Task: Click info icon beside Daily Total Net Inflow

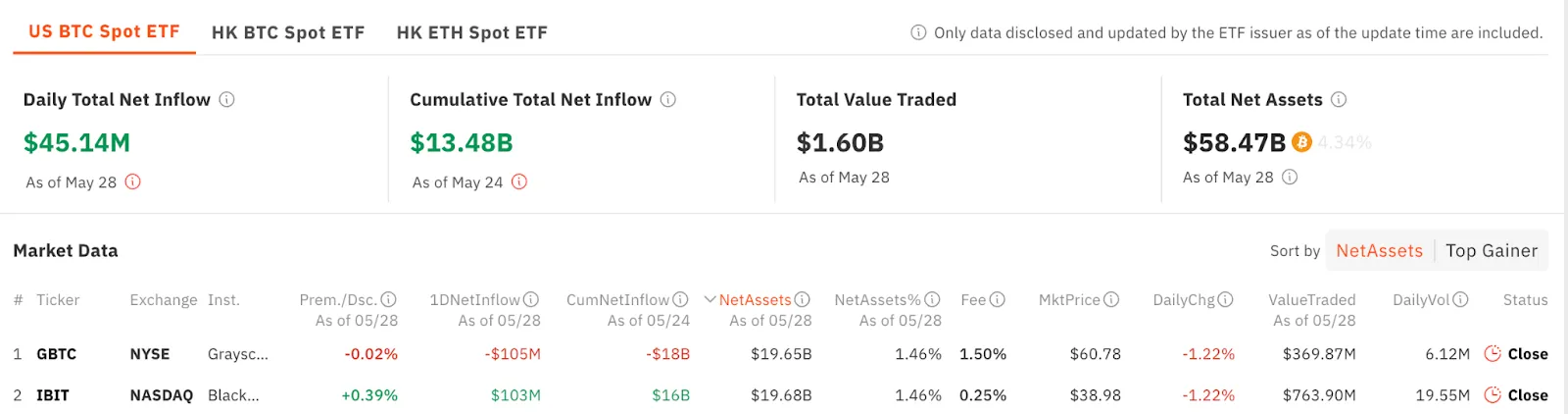Action: click(x=226, y=99)
